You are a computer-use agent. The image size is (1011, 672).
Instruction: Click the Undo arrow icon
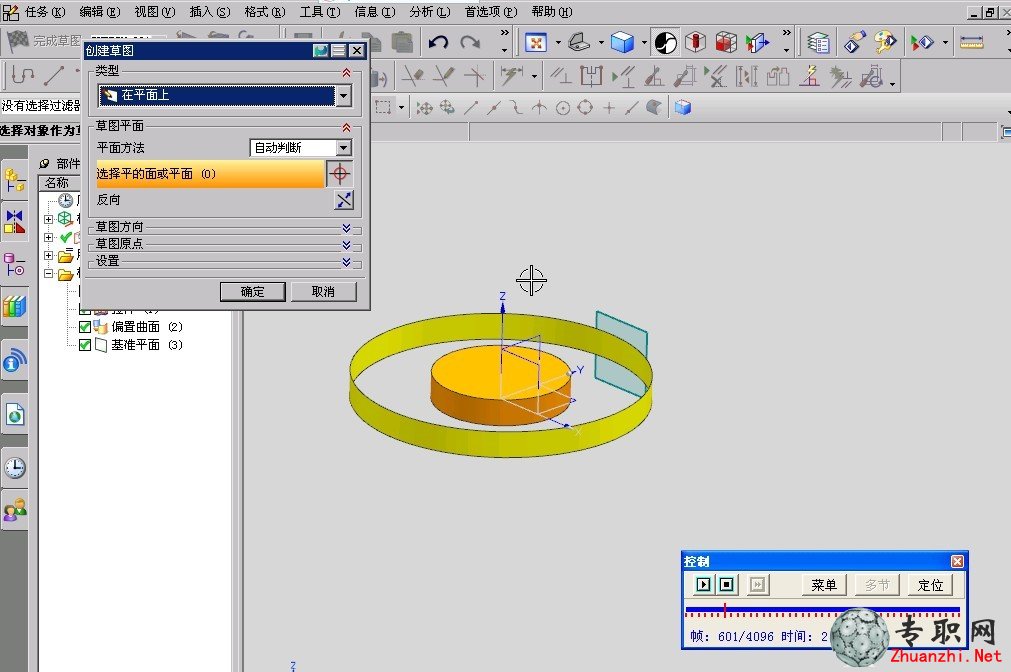pyautogui.click(x=438, y=43)
